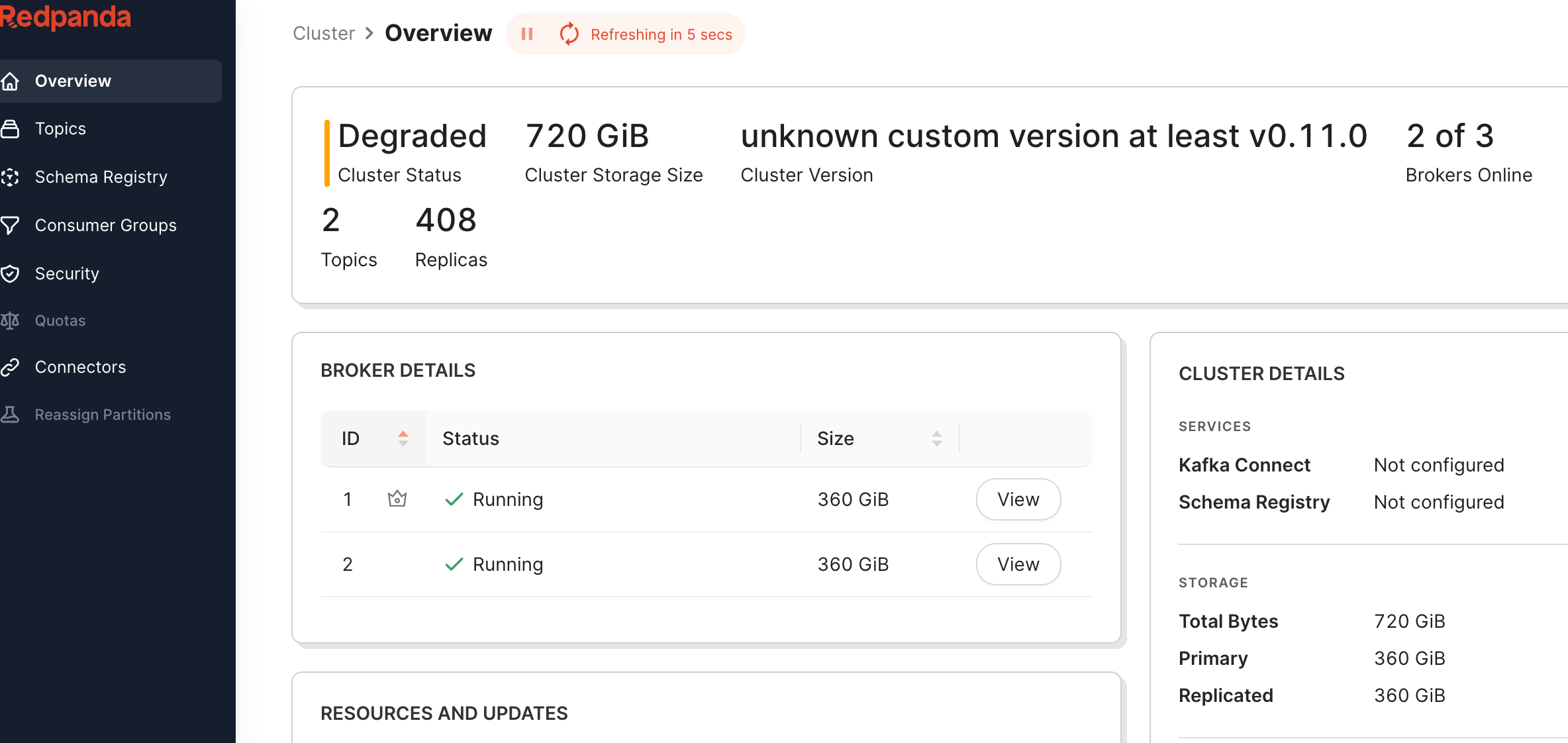
Task: Select the Topics icon in the sidebar
Action: (x=11, y=128)
